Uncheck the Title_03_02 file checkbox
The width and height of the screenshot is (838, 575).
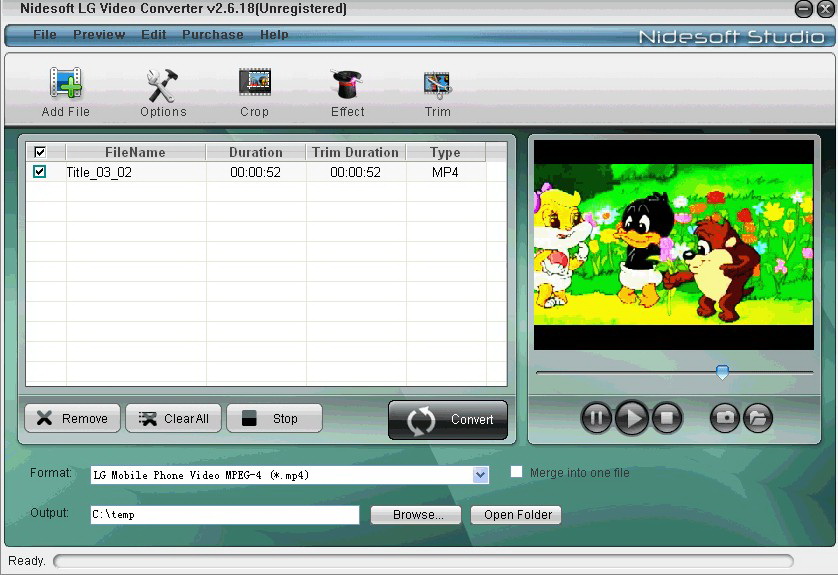pos(40,172)
